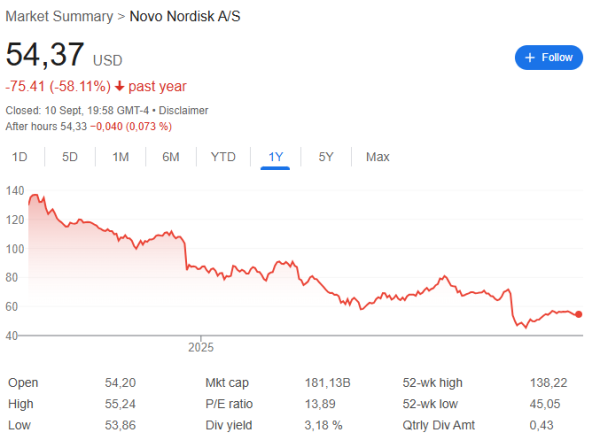The height and width of the screenshot is (448, 600).
Task: Switch to the 5D range tab
Action: point(70,157)
